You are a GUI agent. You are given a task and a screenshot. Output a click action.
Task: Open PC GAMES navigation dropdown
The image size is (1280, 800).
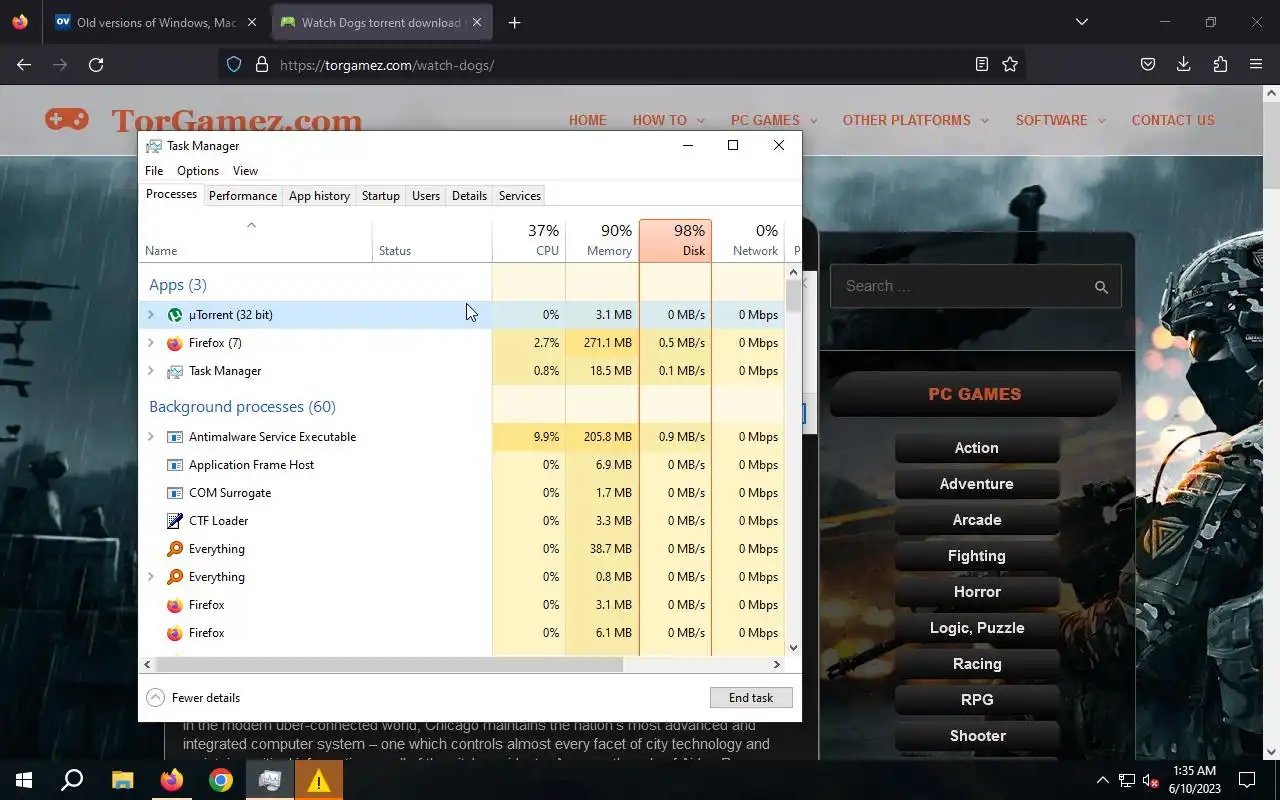[x=774, y=120]
